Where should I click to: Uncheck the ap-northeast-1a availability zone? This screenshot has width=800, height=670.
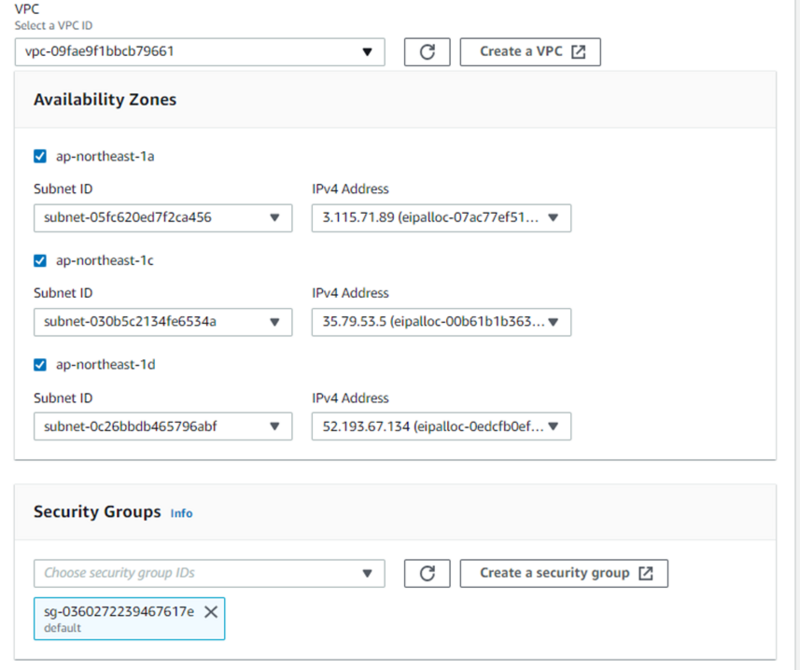point(40,156)
